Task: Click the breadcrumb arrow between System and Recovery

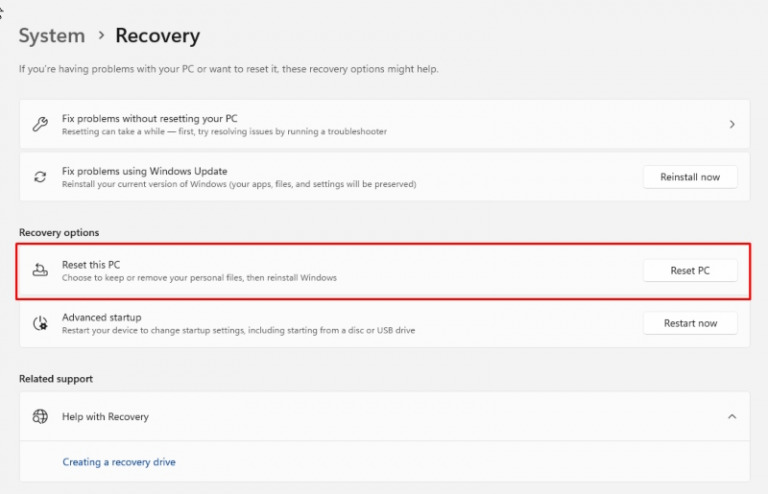Action: click(x=100, y=36)
